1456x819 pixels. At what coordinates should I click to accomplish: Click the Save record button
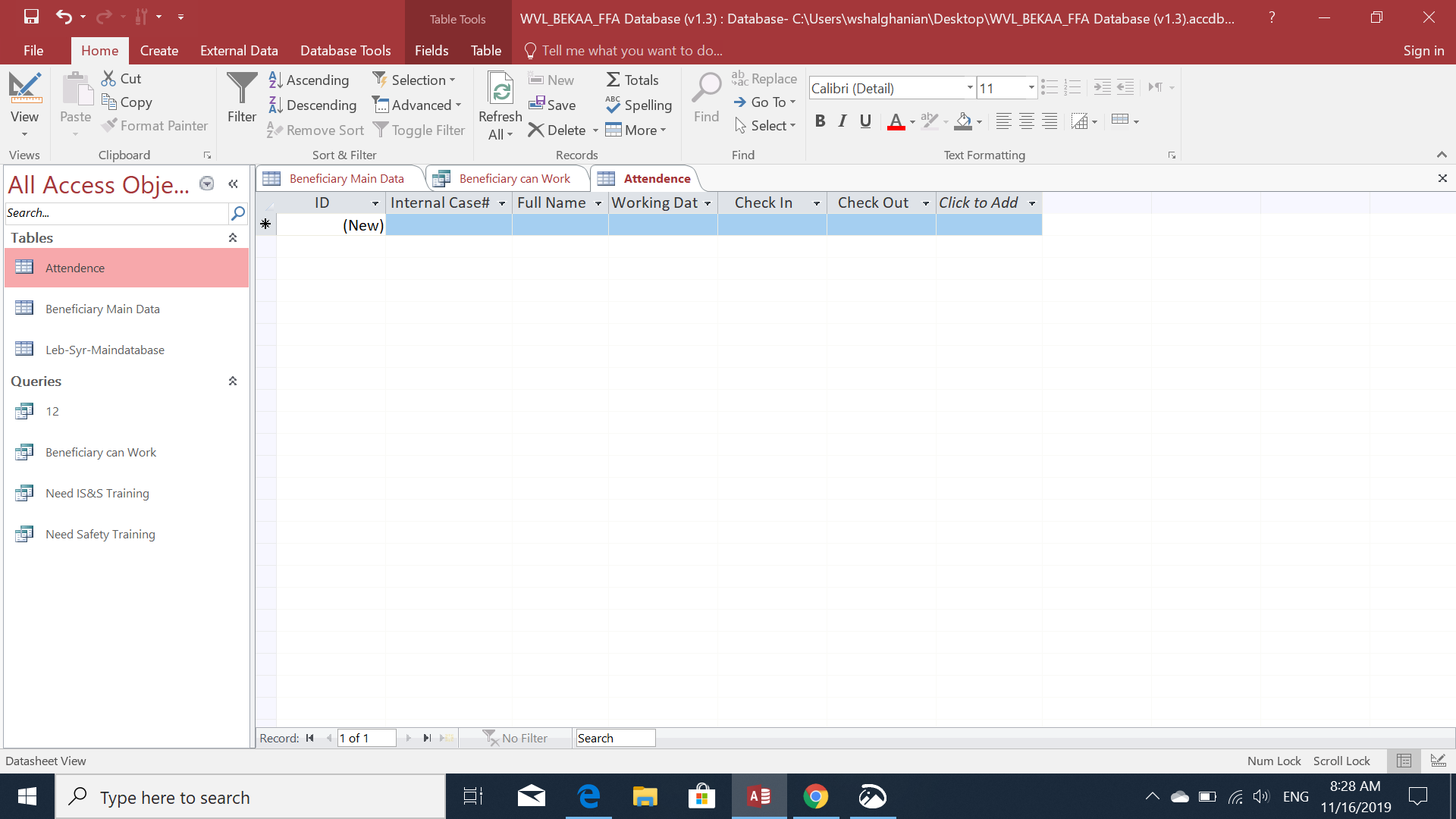coord(552,105)
